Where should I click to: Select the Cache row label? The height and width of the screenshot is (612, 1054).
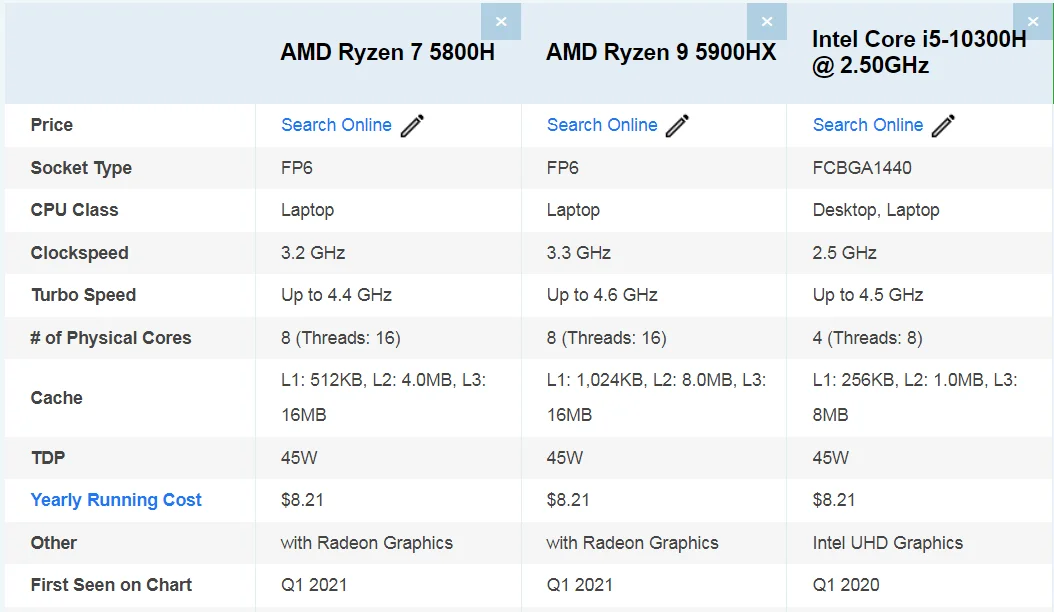point(57,398)
